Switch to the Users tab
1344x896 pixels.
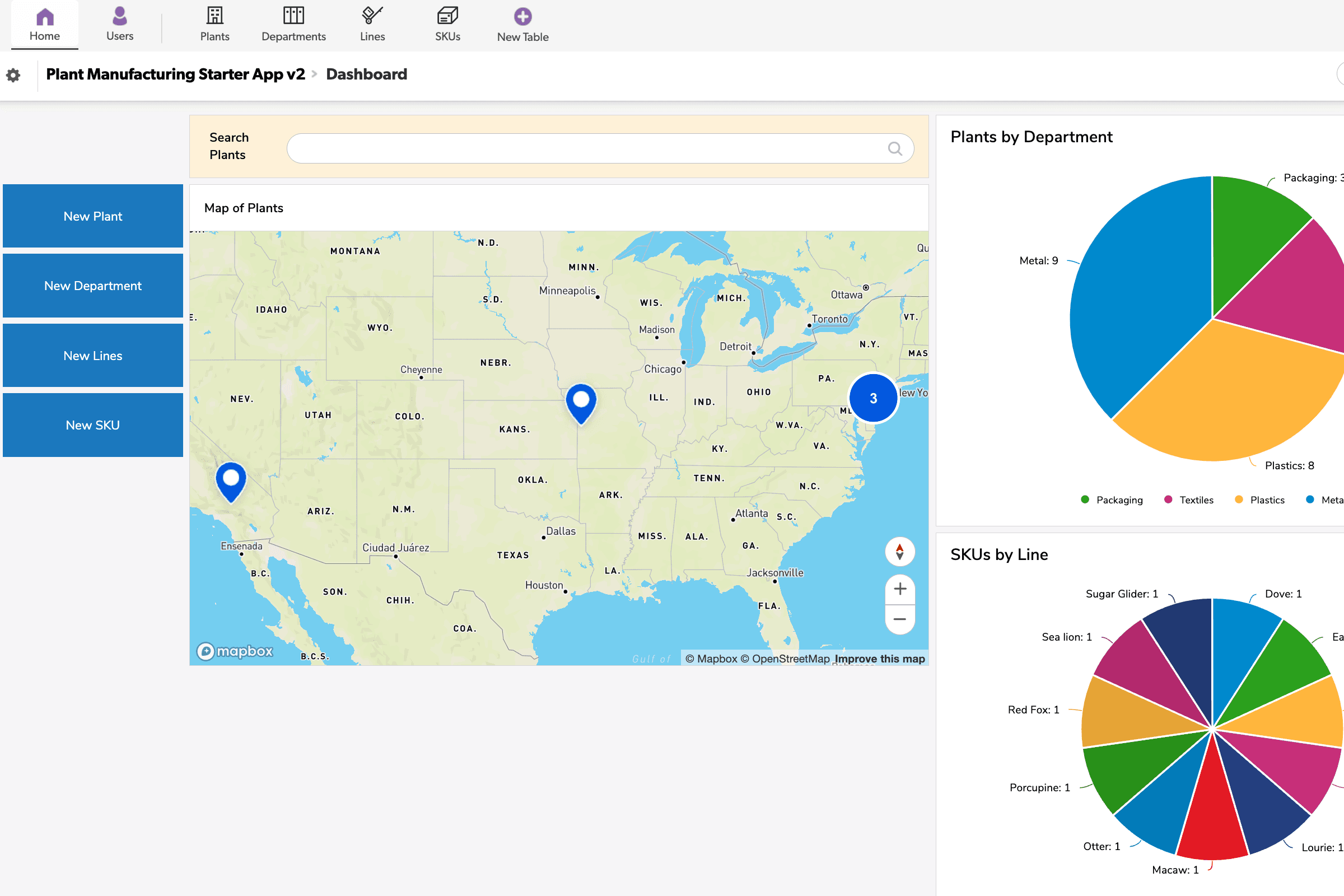(x=119, y=24)
